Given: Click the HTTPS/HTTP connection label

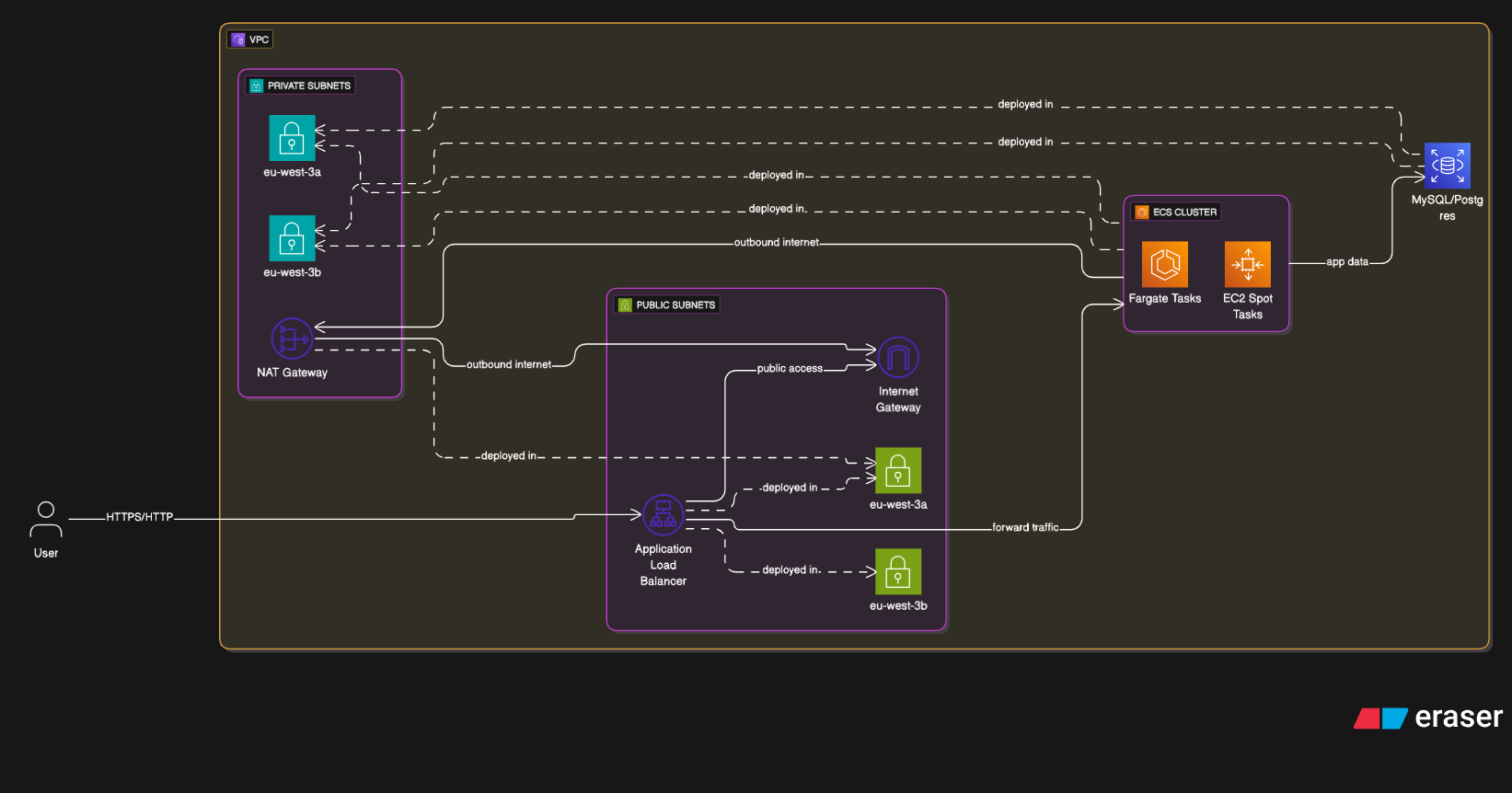Looking at the screenshot, I should click(x=139, y=517).
